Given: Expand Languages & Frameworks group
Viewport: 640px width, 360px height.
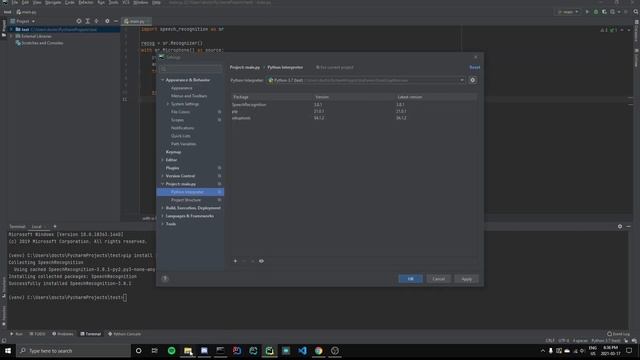Looking at the screenshot, I should pyautogui.click(x=162, y=216).
